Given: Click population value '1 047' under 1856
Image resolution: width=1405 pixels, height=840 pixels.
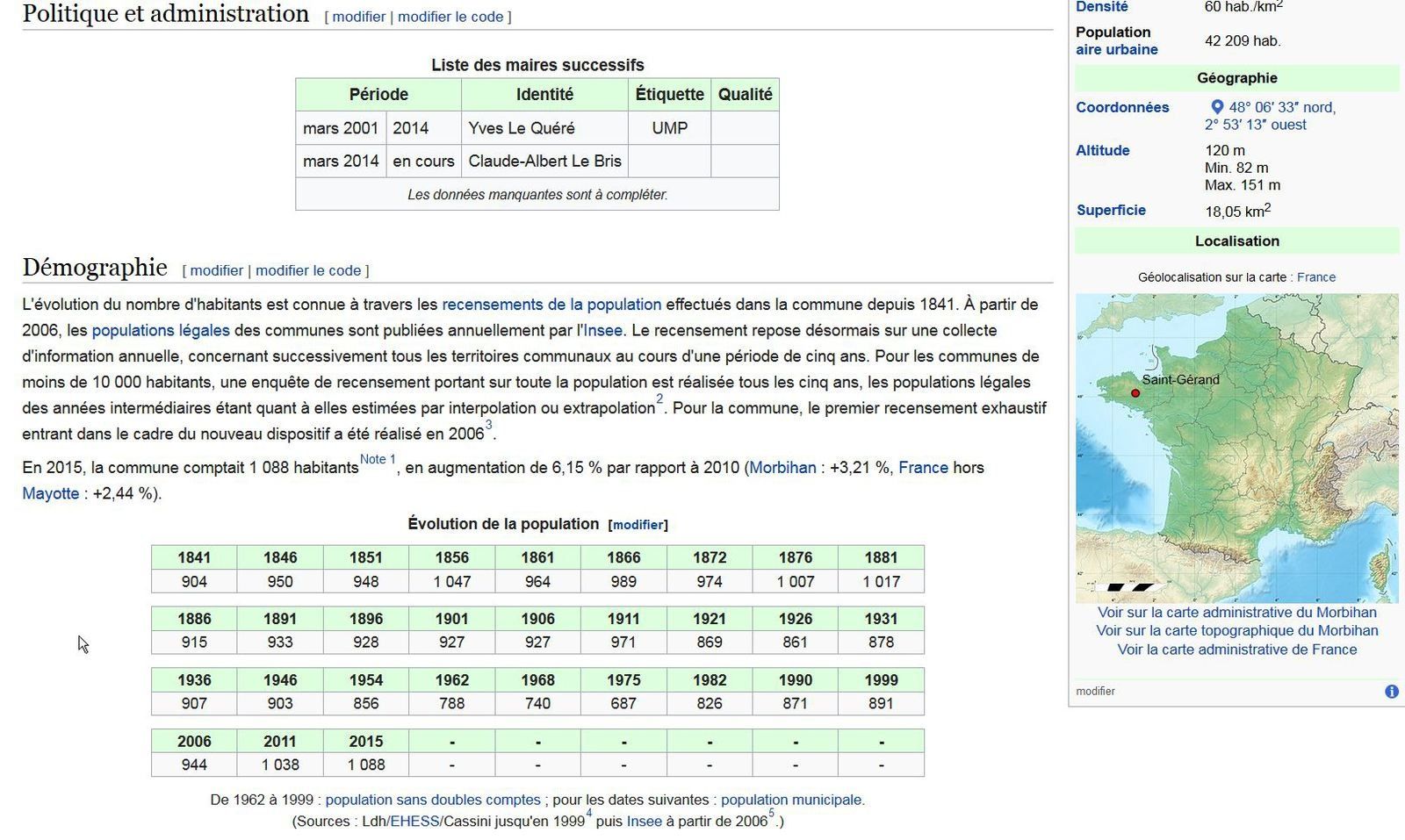Looking at the screenshot, I should [x=451, y=581].
